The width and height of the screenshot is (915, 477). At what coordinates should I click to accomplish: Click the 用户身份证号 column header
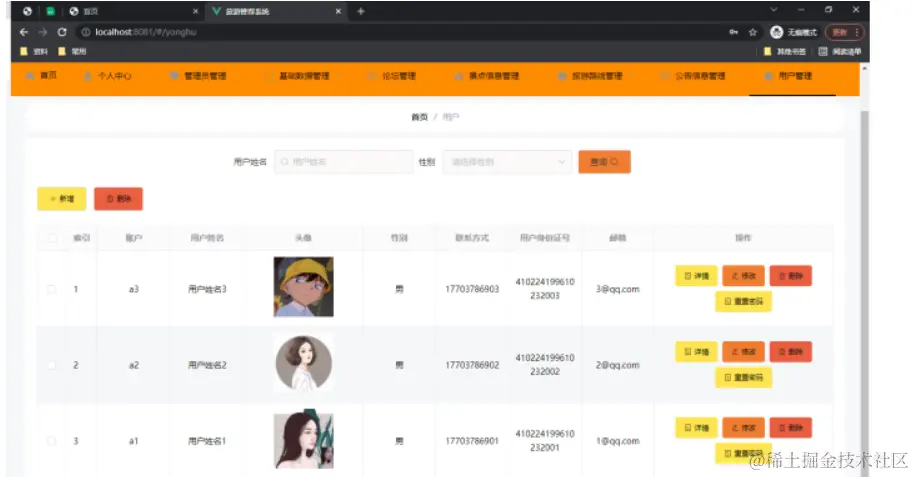544,238
